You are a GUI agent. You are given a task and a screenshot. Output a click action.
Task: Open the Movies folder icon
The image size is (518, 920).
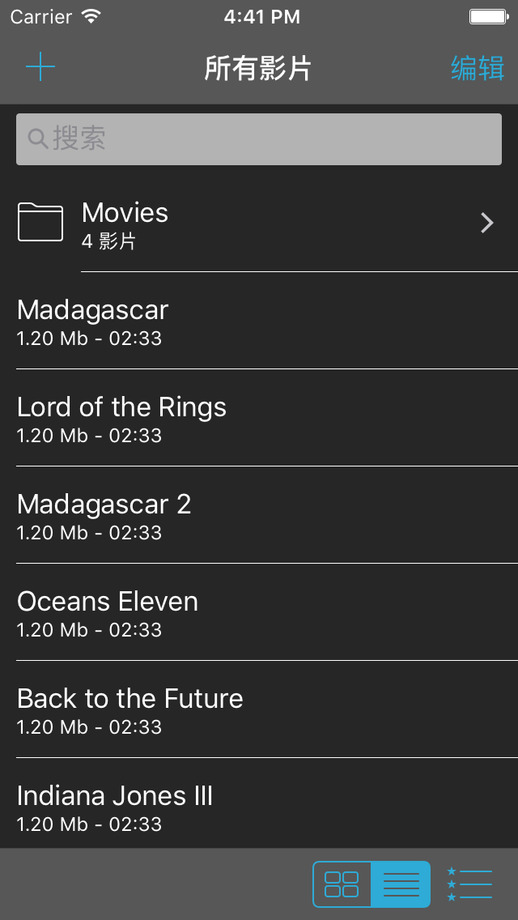coord(40,222)
